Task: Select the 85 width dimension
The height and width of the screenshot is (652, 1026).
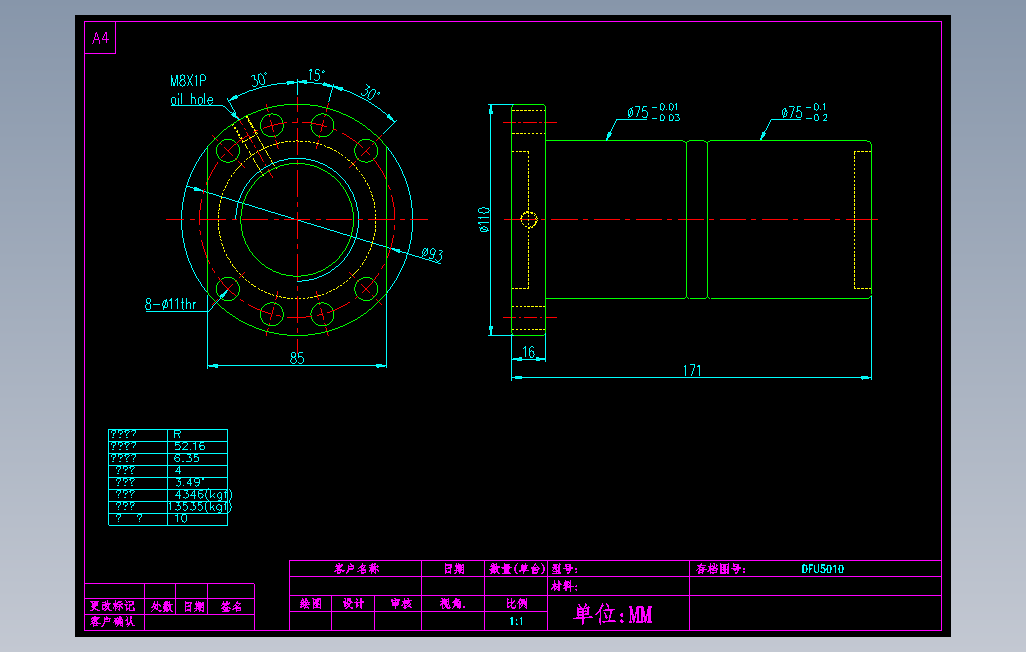Action: point(297,358)
